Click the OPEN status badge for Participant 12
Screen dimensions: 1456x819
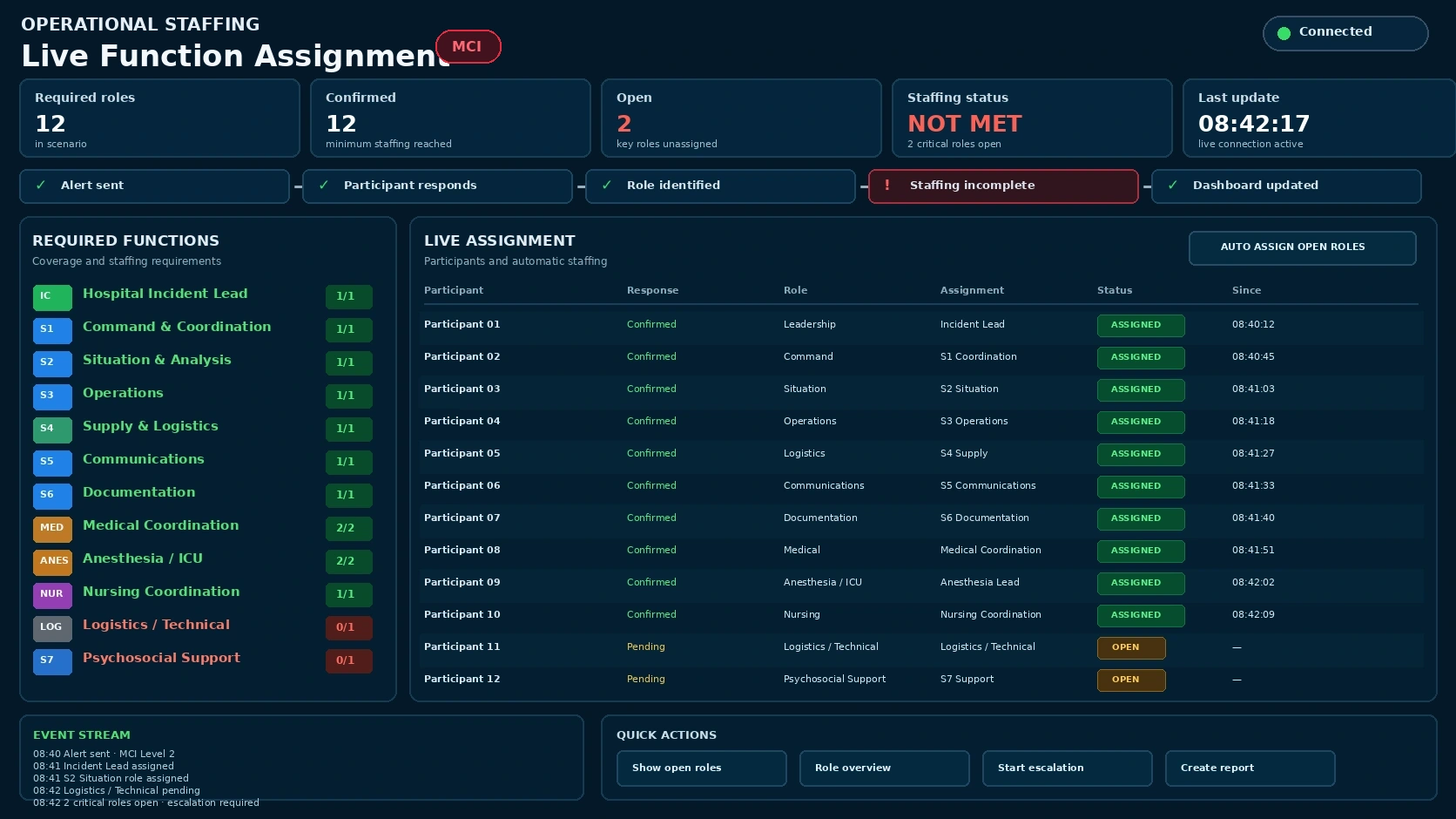click(1131, 680)
